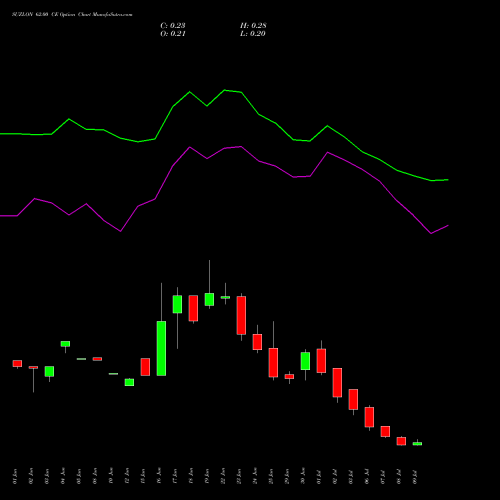Image resolution: width=500 pixels, height=500 pixels.
Task: Click the 19 Jun date label
Action: [x=207, y=476]
